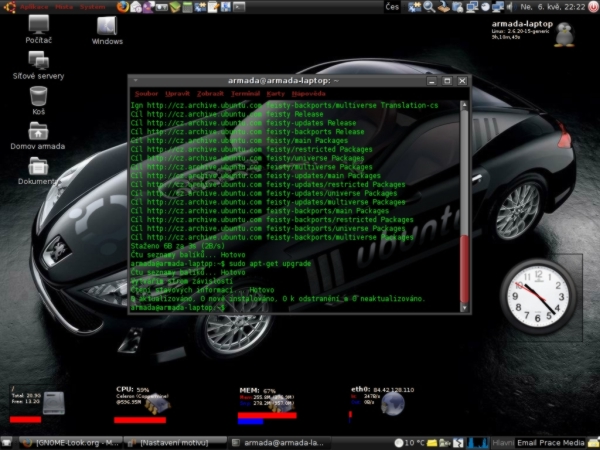Screen dimensions: 600x450
Task: Switch to Nastavení motivu taskbar window
Action: click(x=176, y=443)
